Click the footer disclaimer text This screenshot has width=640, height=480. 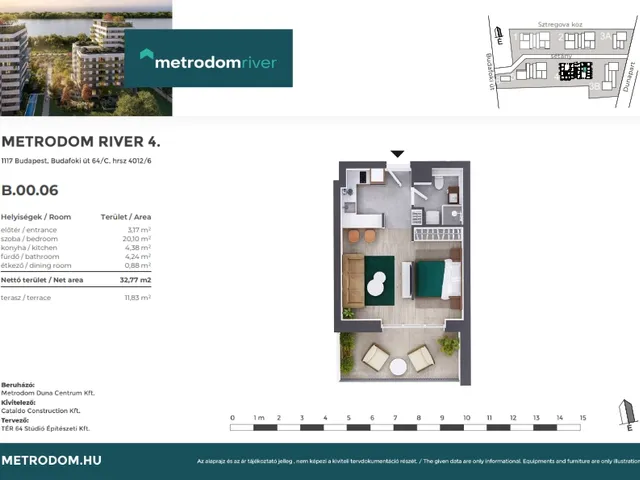pos(418,461)
